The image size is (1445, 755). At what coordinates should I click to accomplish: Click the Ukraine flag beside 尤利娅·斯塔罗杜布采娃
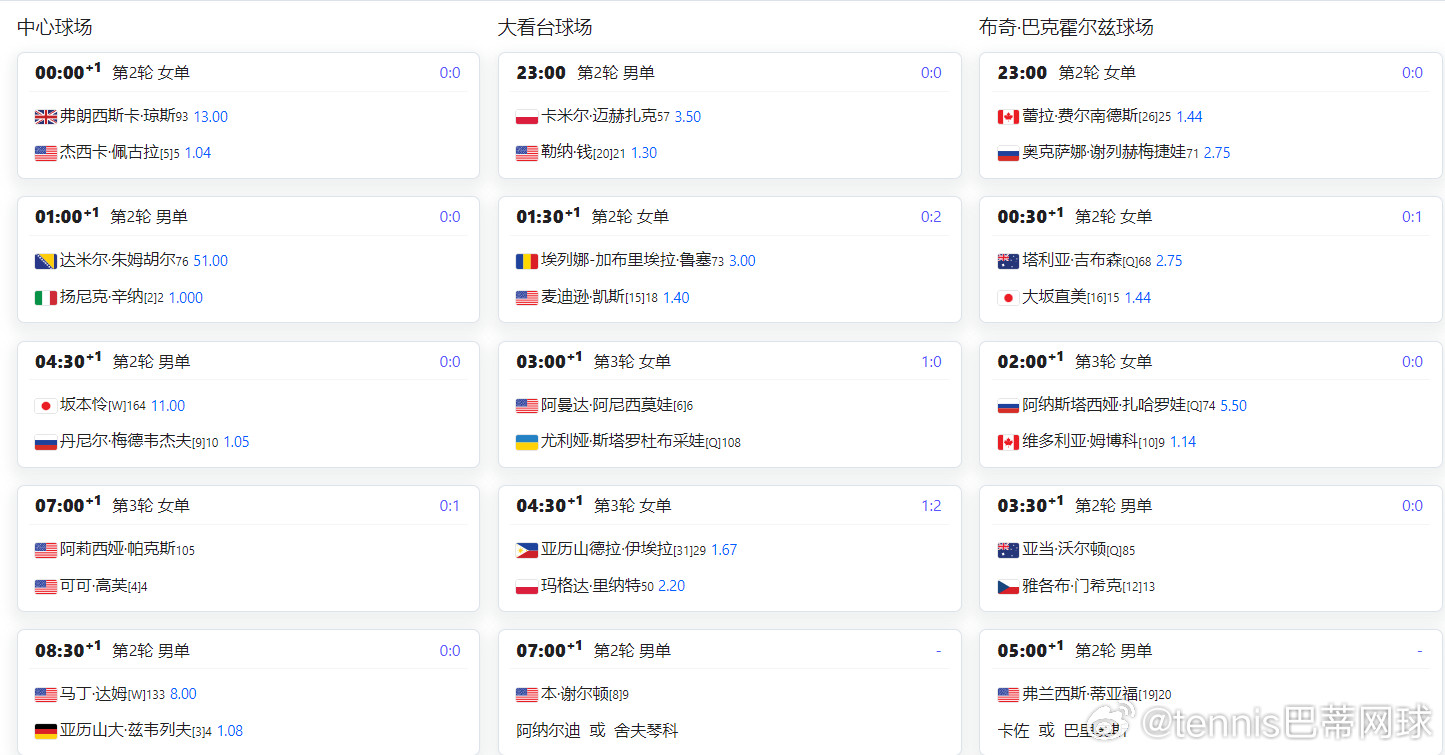(x=527, y=441)
